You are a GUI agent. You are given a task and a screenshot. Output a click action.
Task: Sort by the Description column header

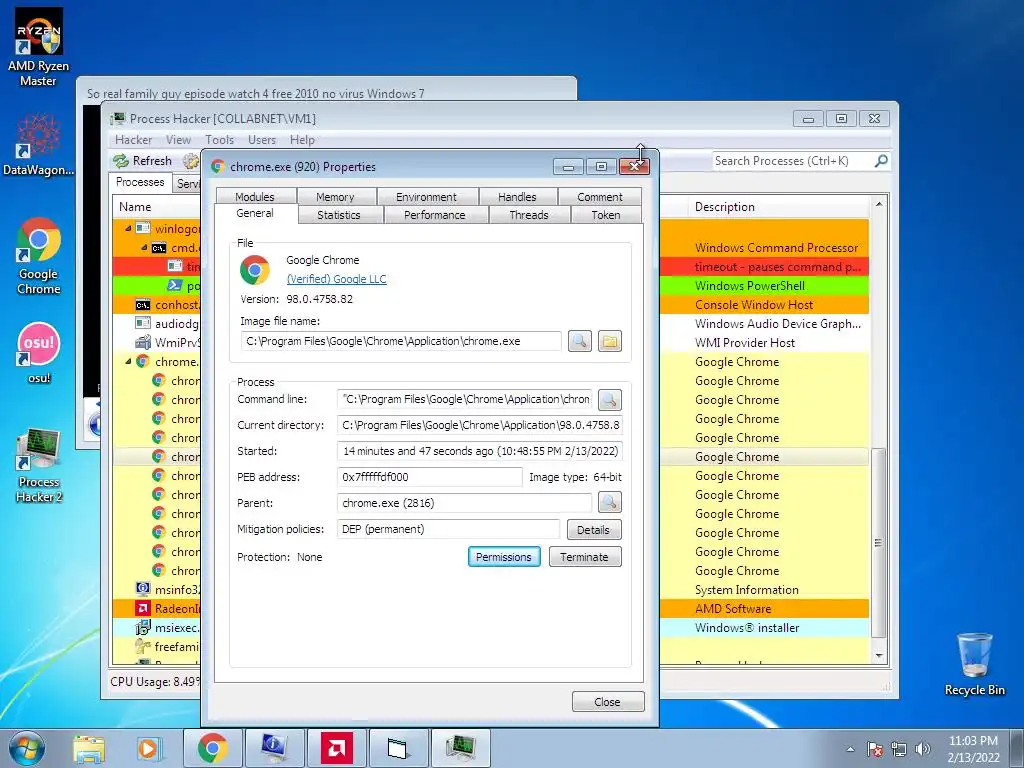click(x=777, y=207)
